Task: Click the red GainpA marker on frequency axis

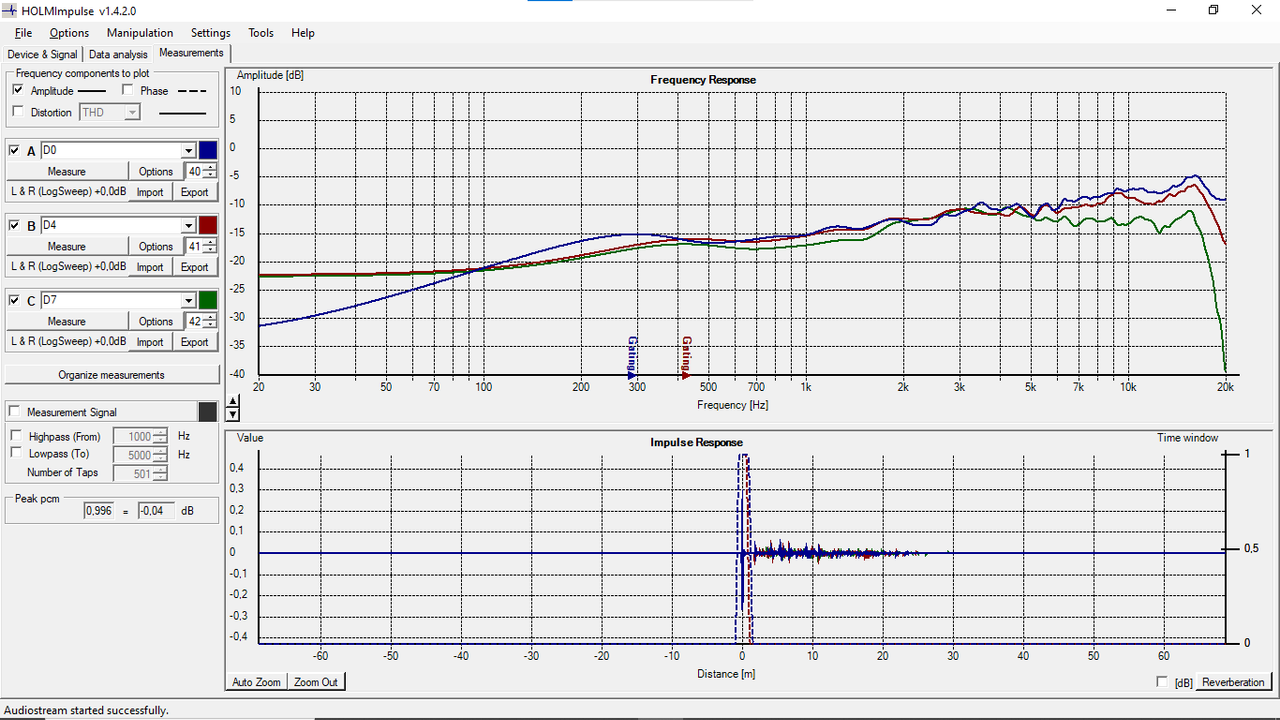Action: tap(686, 358)
